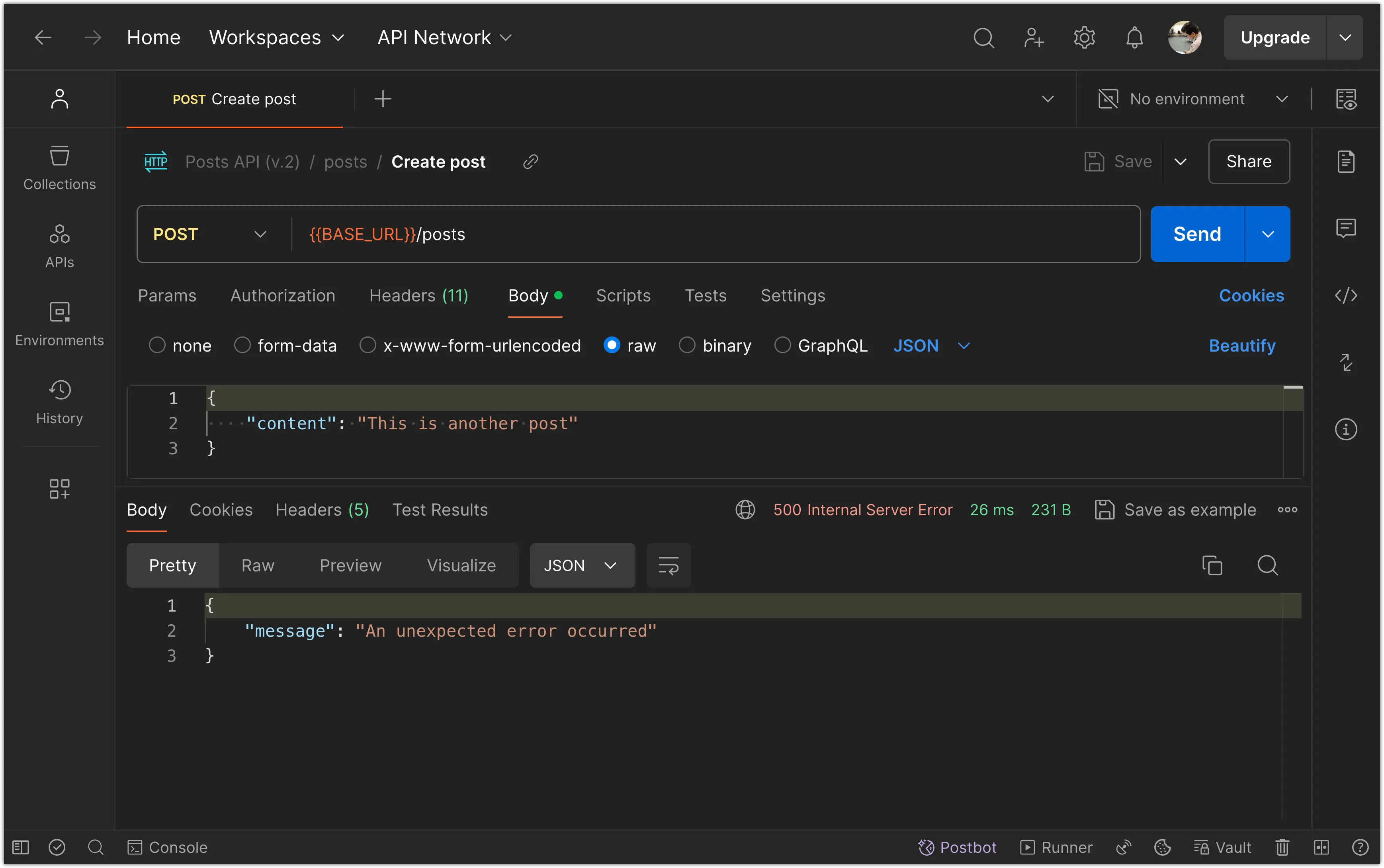The image size is (1384, 868).
Task: Switch to request Settings tab
Action: 793,296
